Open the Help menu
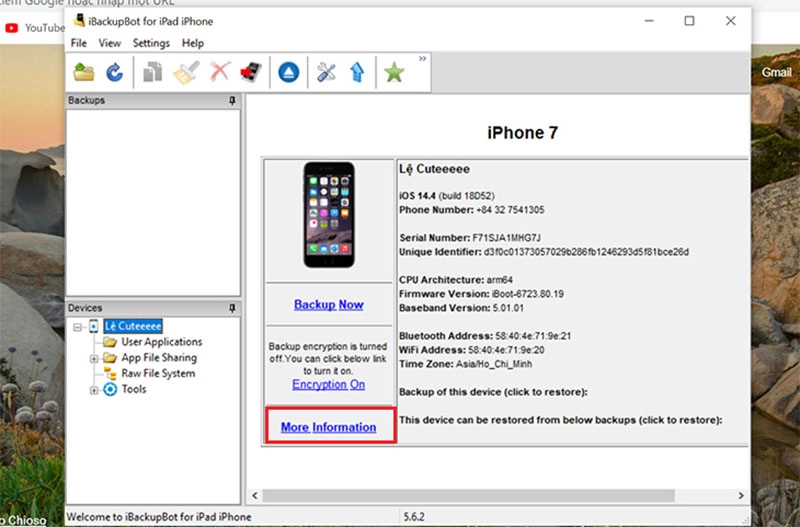 pyautogui.click(x=193, y=43)
